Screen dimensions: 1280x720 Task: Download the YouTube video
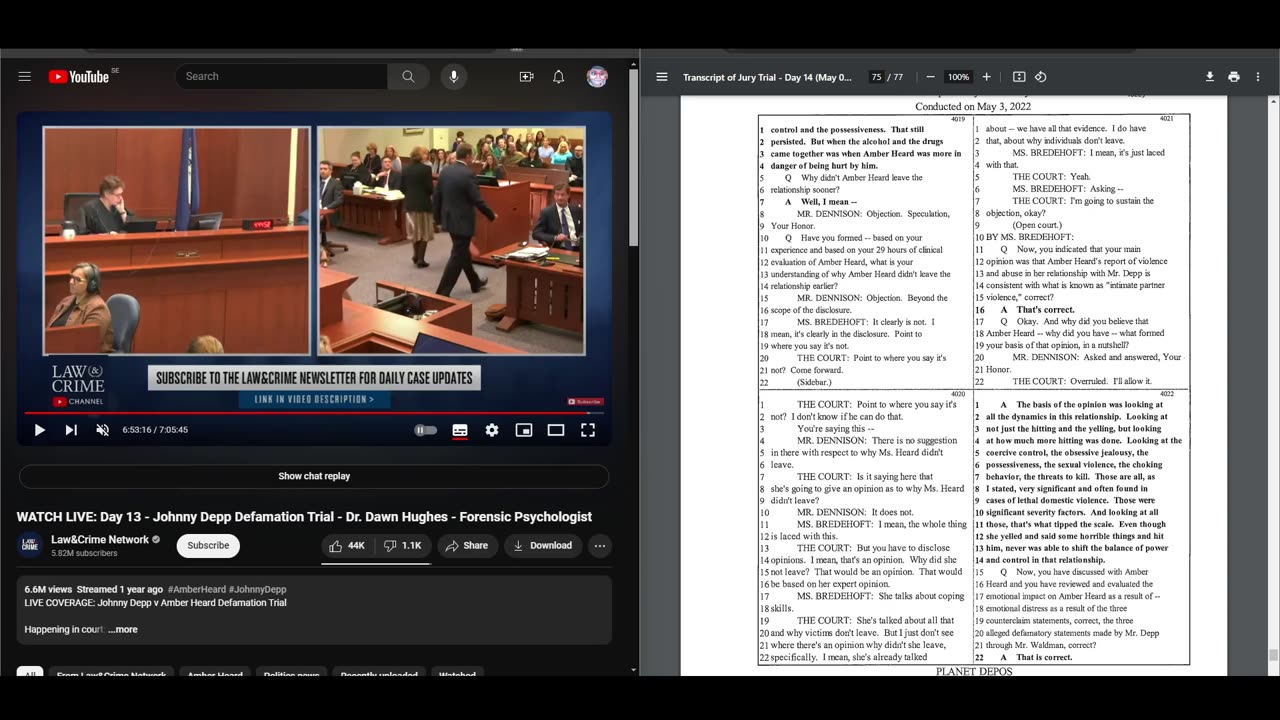pyautogui.click(x=543, y=545)
